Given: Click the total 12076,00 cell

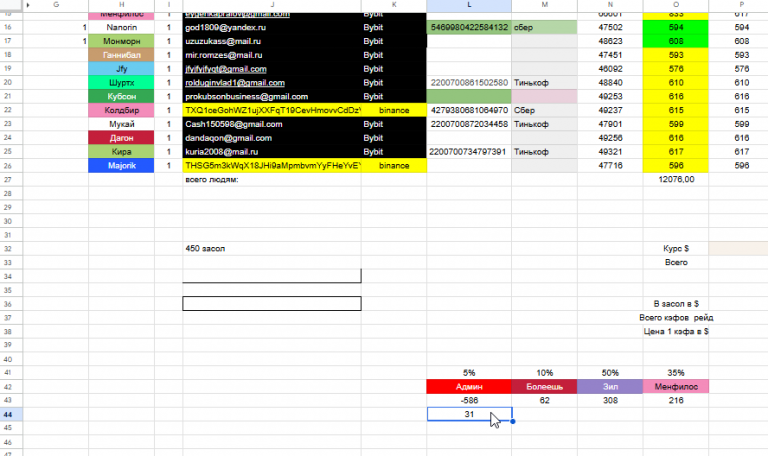Looking at the screenshot, I should point(675,179).
